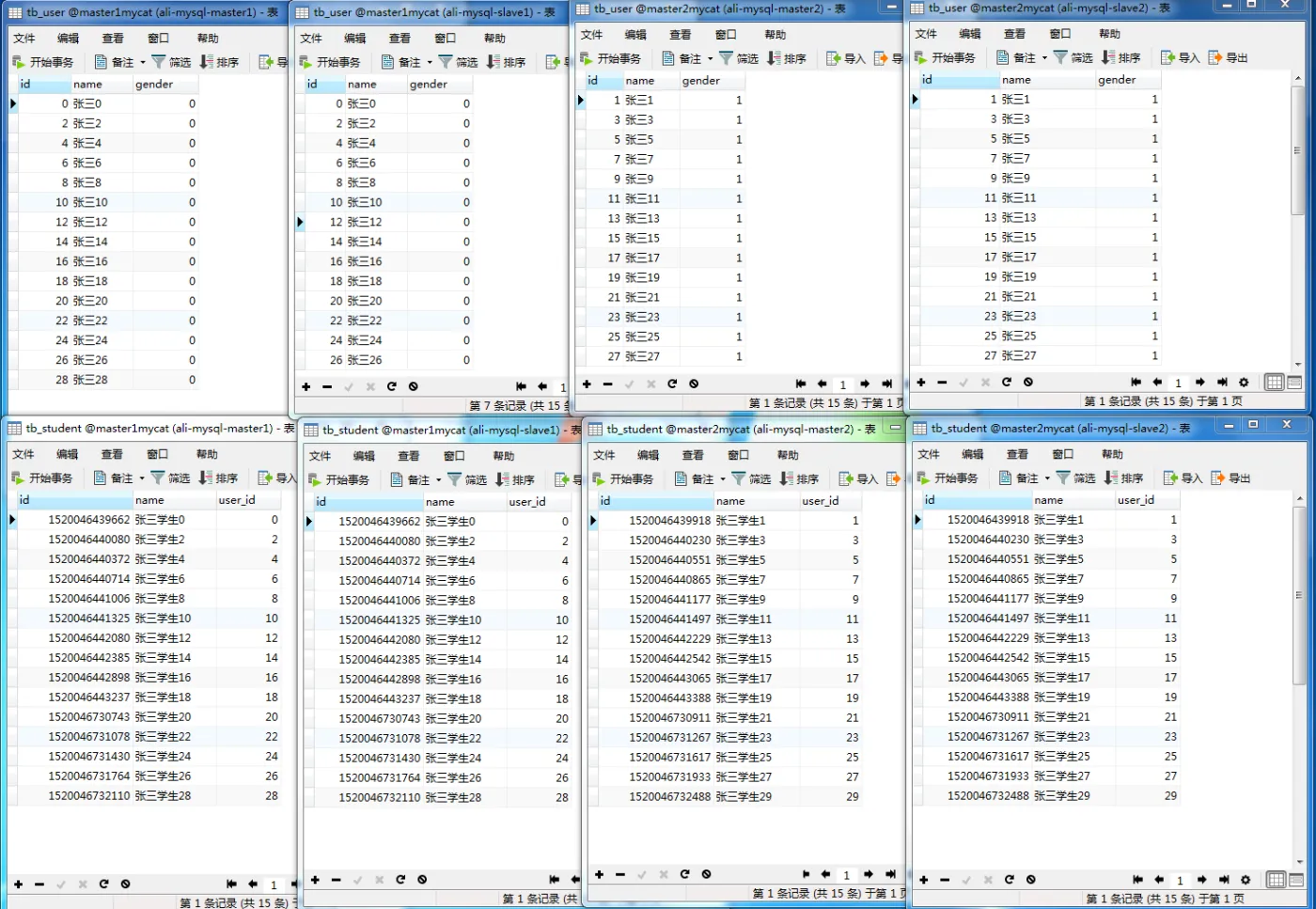
Task: Click 开始事务 in tb_student ali-mysql-master2 window
Action: (622, 478)
